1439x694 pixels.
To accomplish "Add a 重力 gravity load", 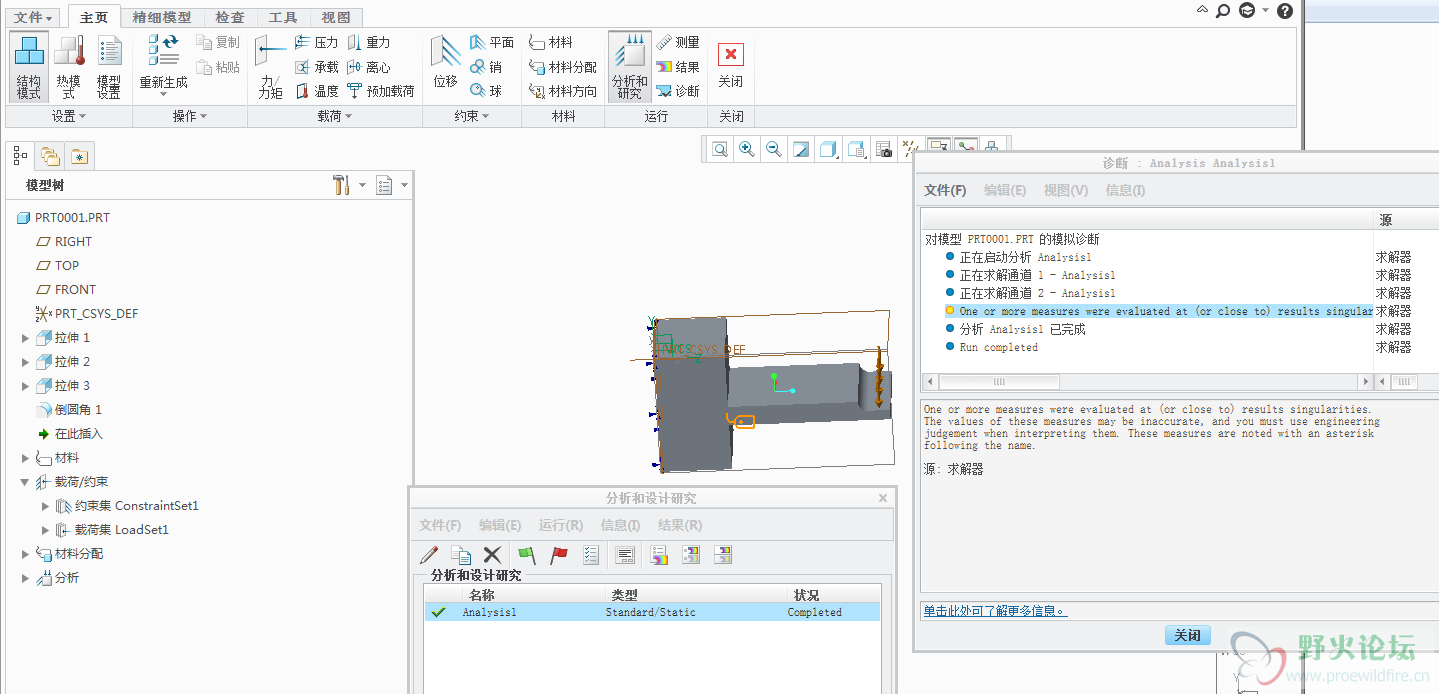I will click(369, 43).
